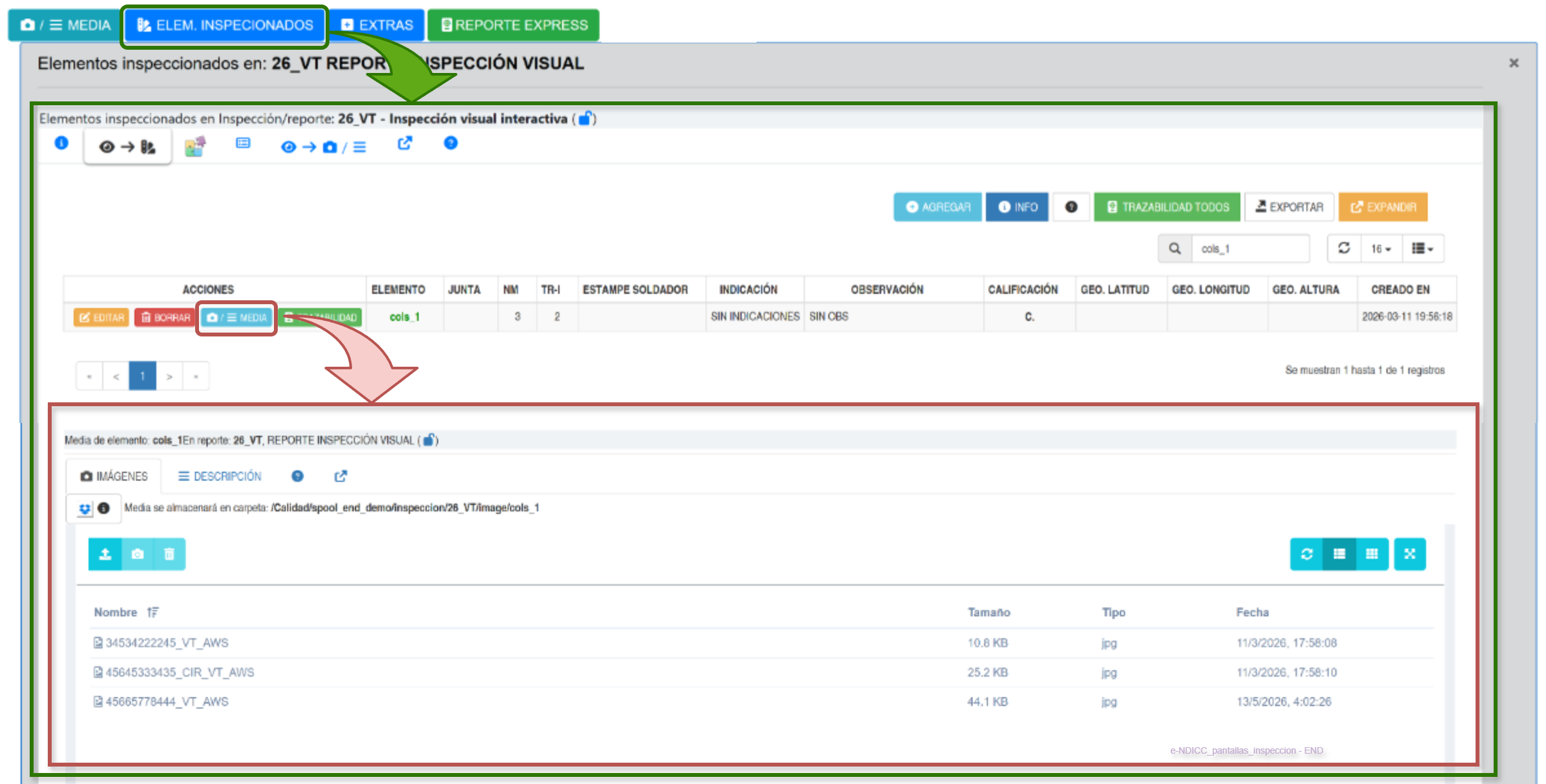Viewport: 1546px width, 784px height.
Task: Toggle the lock icon on the report title
Action: tap(585, 118)
